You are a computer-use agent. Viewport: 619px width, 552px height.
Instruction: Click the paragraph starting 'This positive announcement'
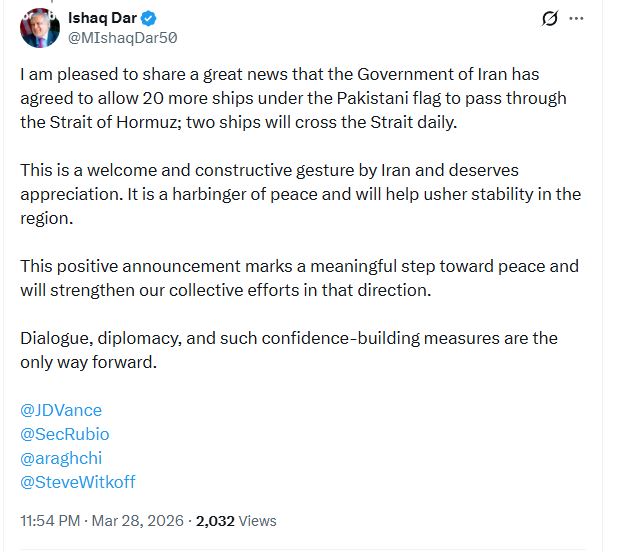300,278
